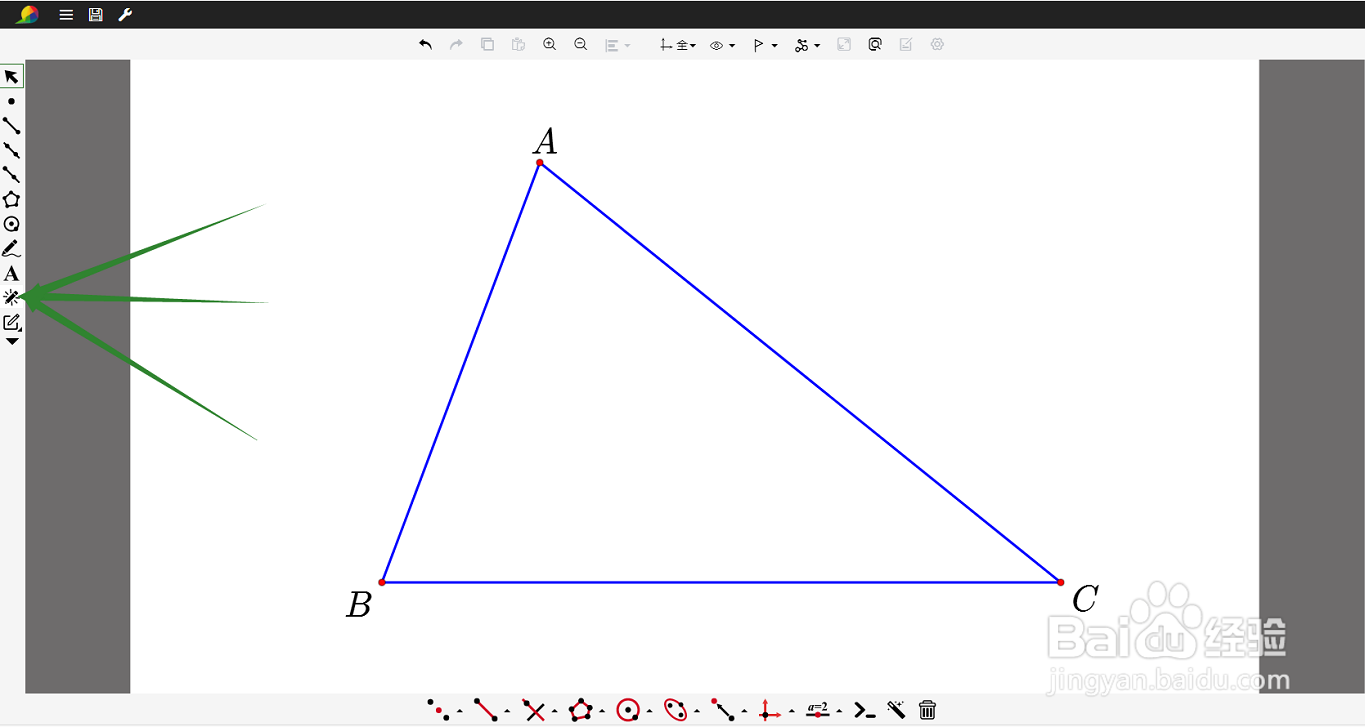Redo the undone action

pyautogui.click(x=457, y=45)
